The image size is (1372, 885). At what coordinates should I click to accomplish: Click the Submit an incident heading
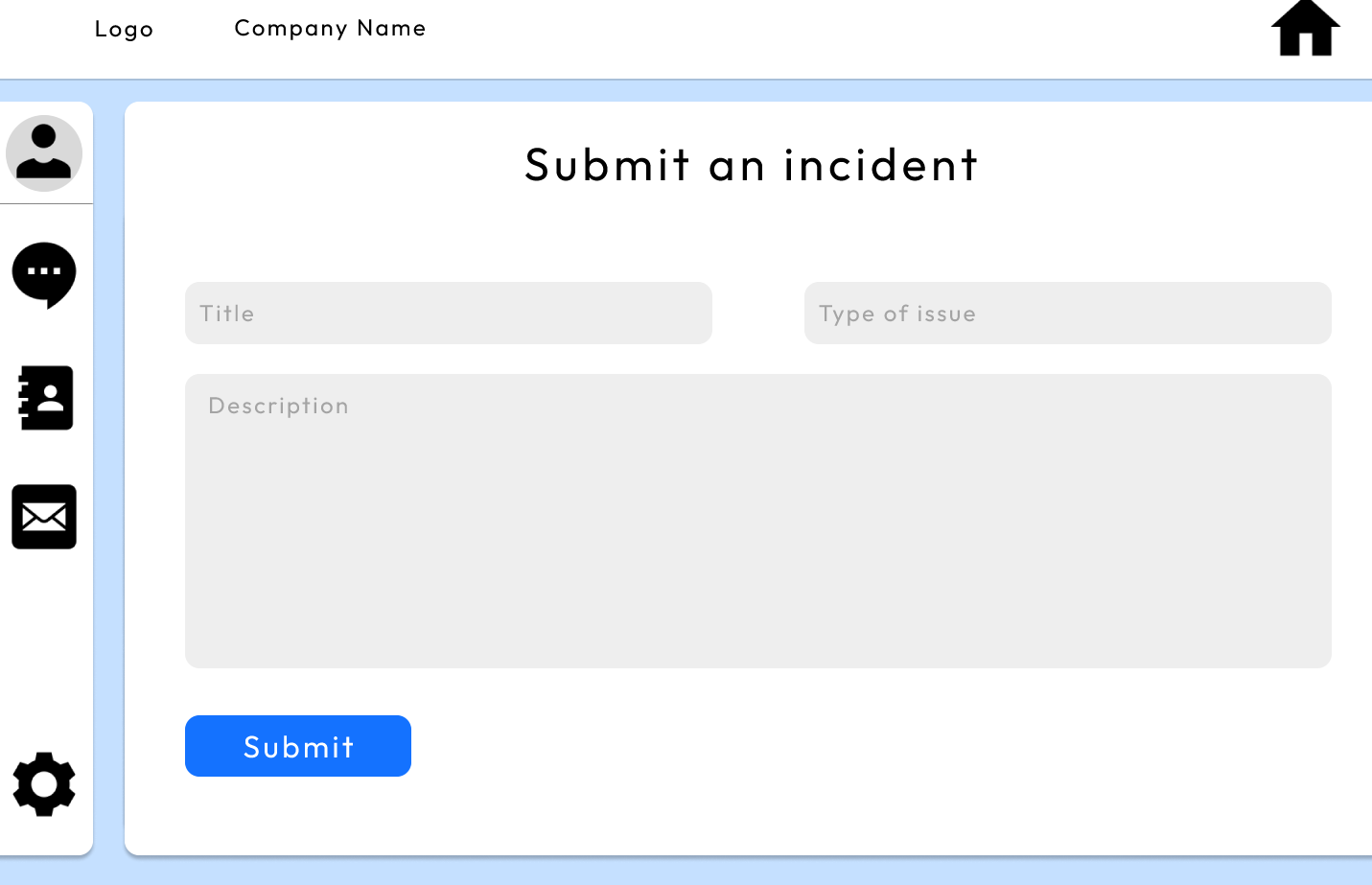click(x=750, y=165)
